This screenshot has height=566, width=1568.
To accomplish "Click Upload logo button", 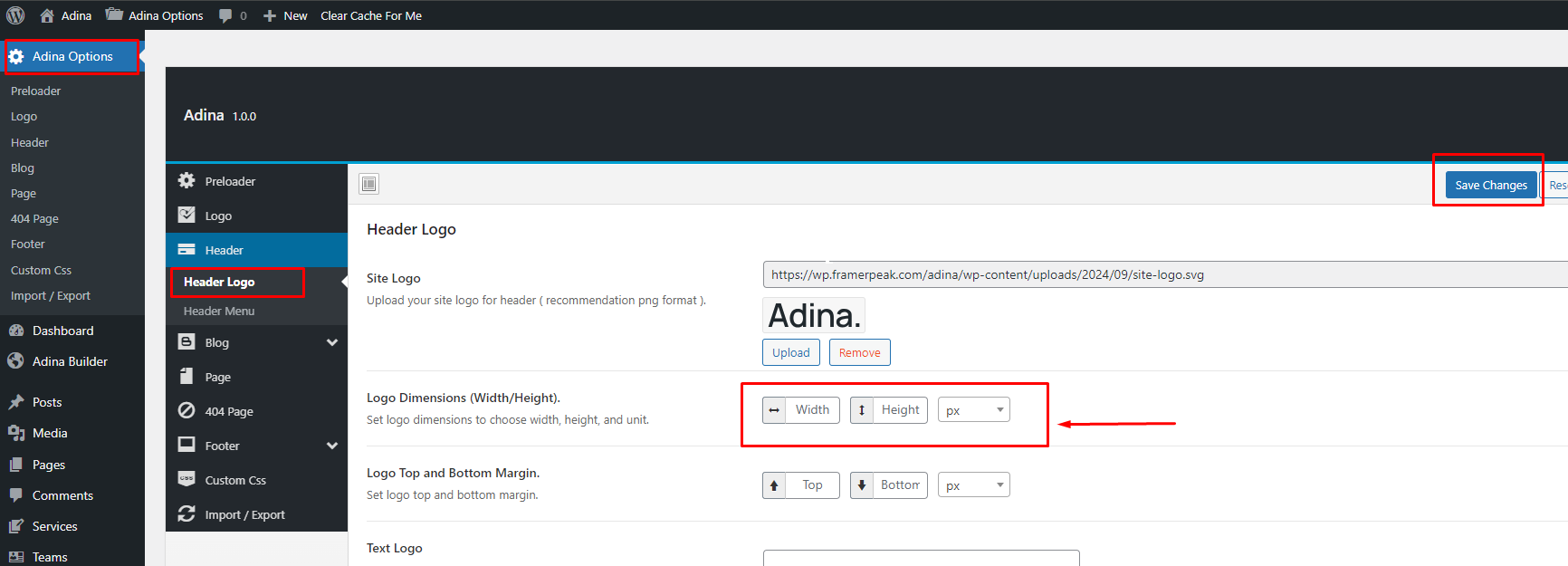I will (x=791, y=352).
